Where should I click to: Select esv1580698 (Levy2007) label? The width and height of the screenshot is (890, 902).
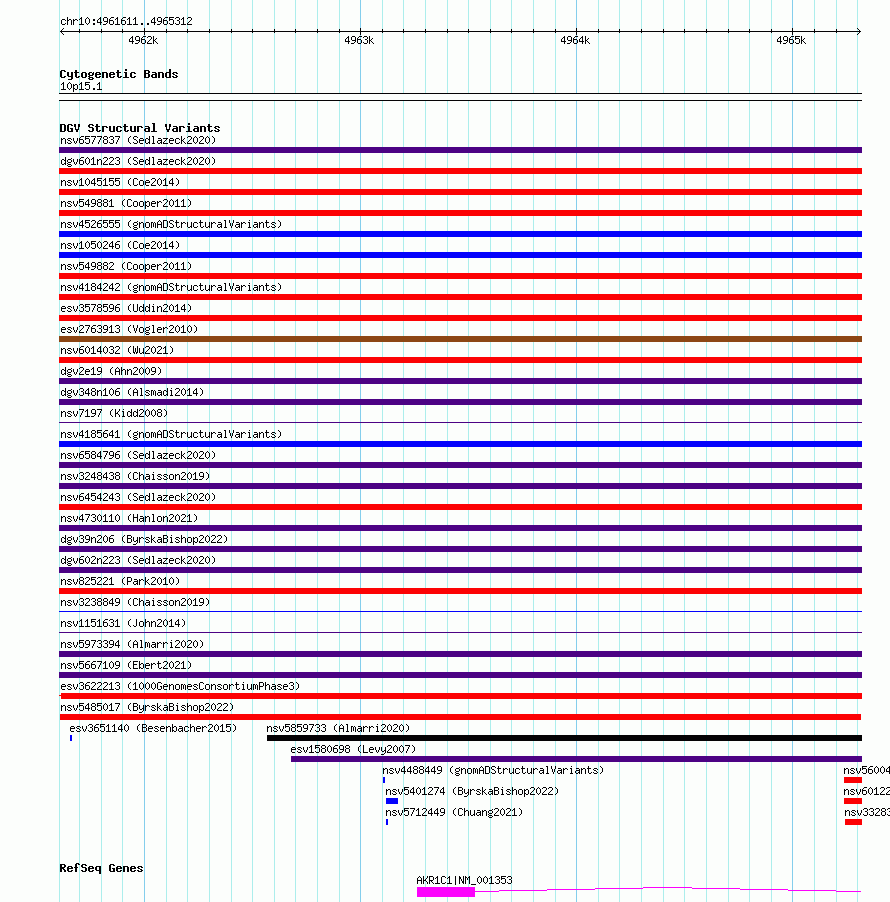[x=353, y=749]
